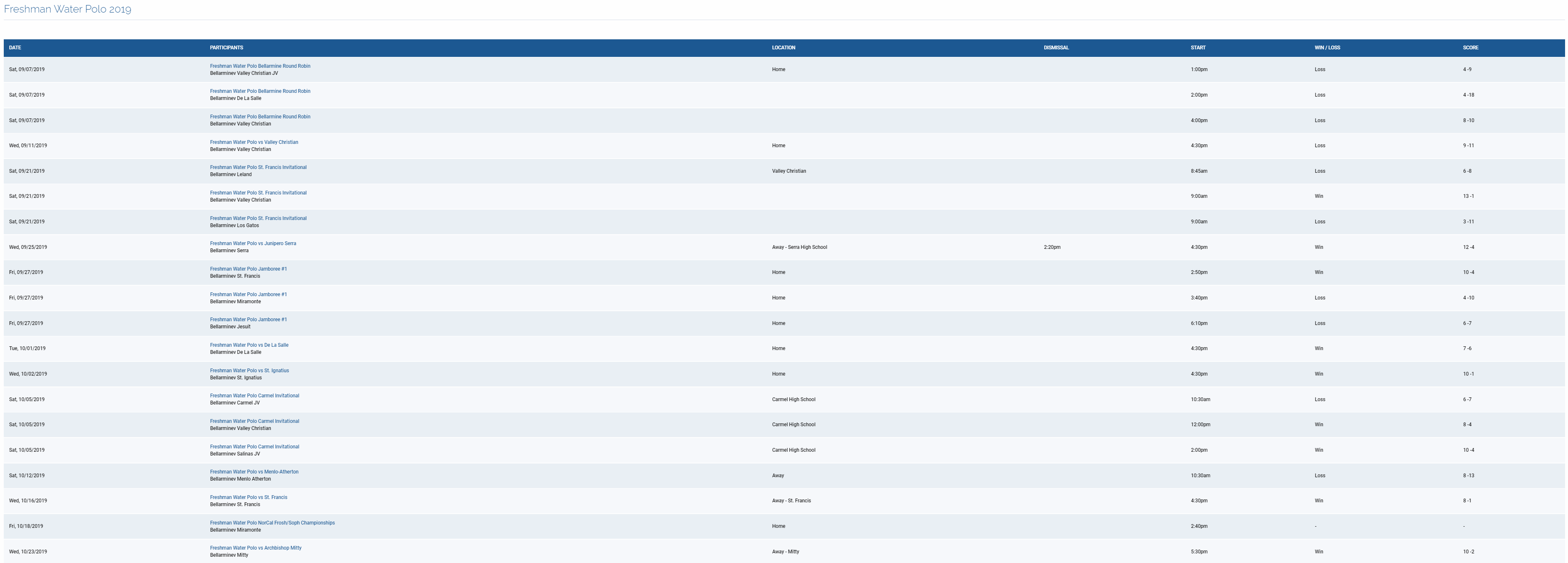Select the 10 -2 score cell
This screenshot has height=563, width=1568.
[1468, 551]
